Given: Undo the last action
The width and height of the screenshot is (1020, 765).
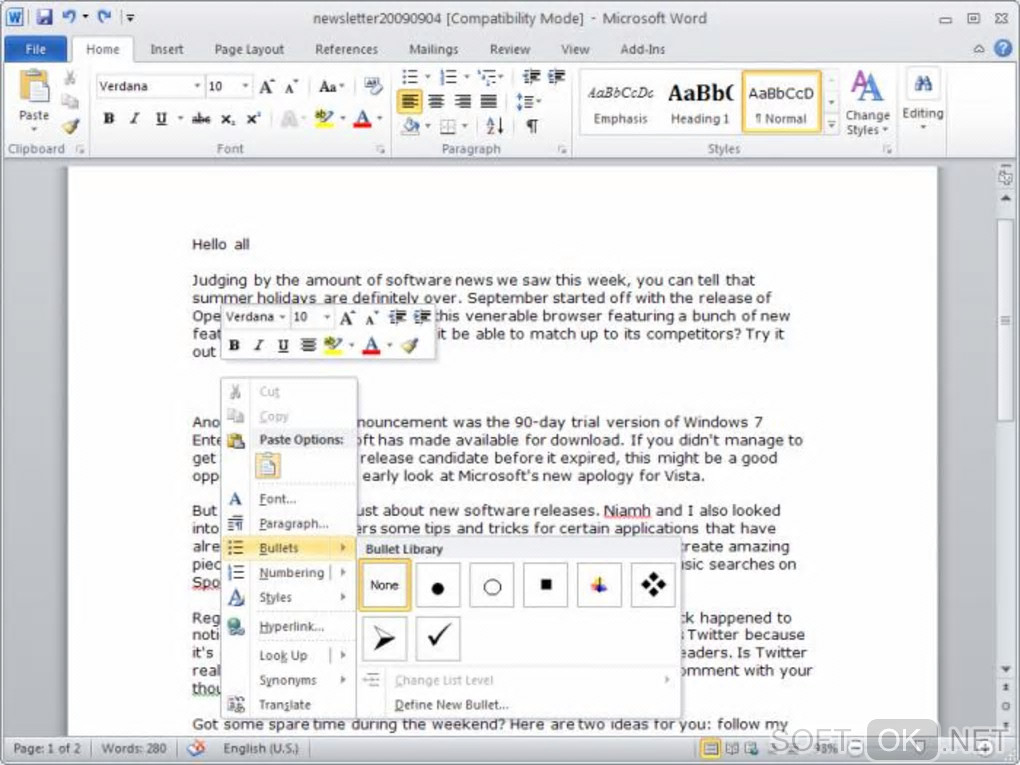Looking at the screenshot, I should [69, 17].
